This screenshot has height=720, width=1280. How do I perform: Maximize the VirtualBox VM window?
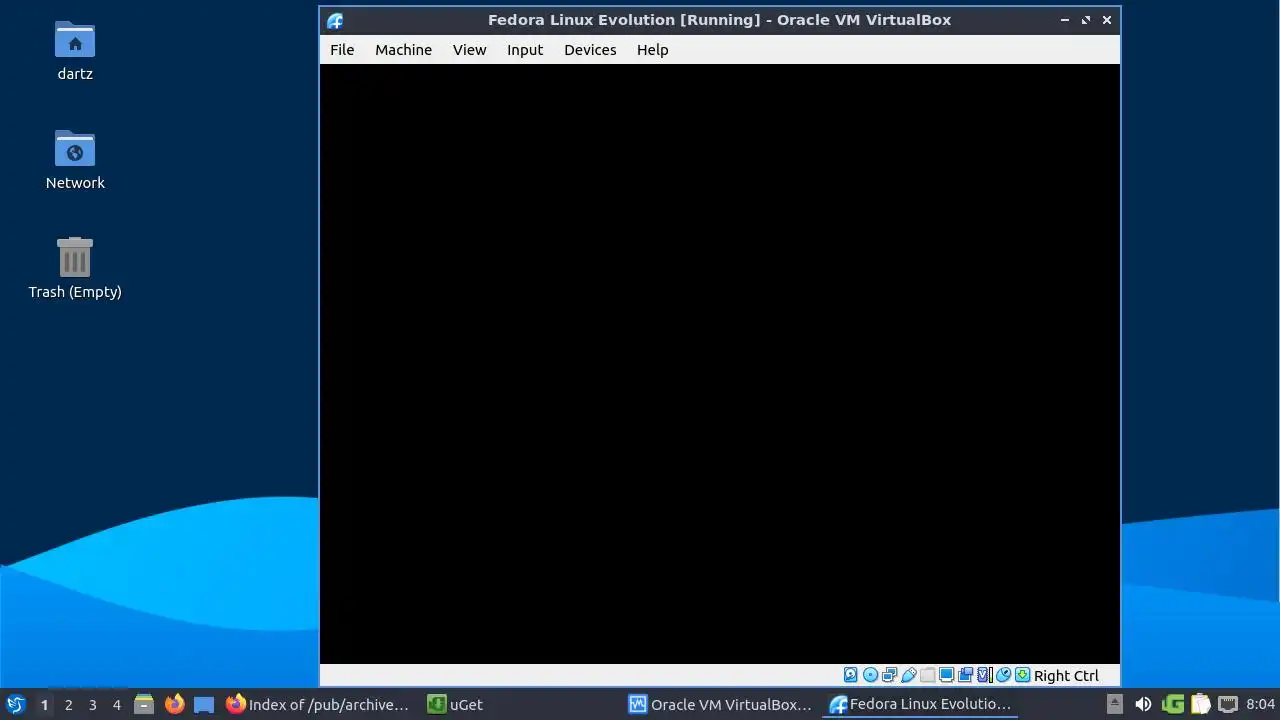1086,20
